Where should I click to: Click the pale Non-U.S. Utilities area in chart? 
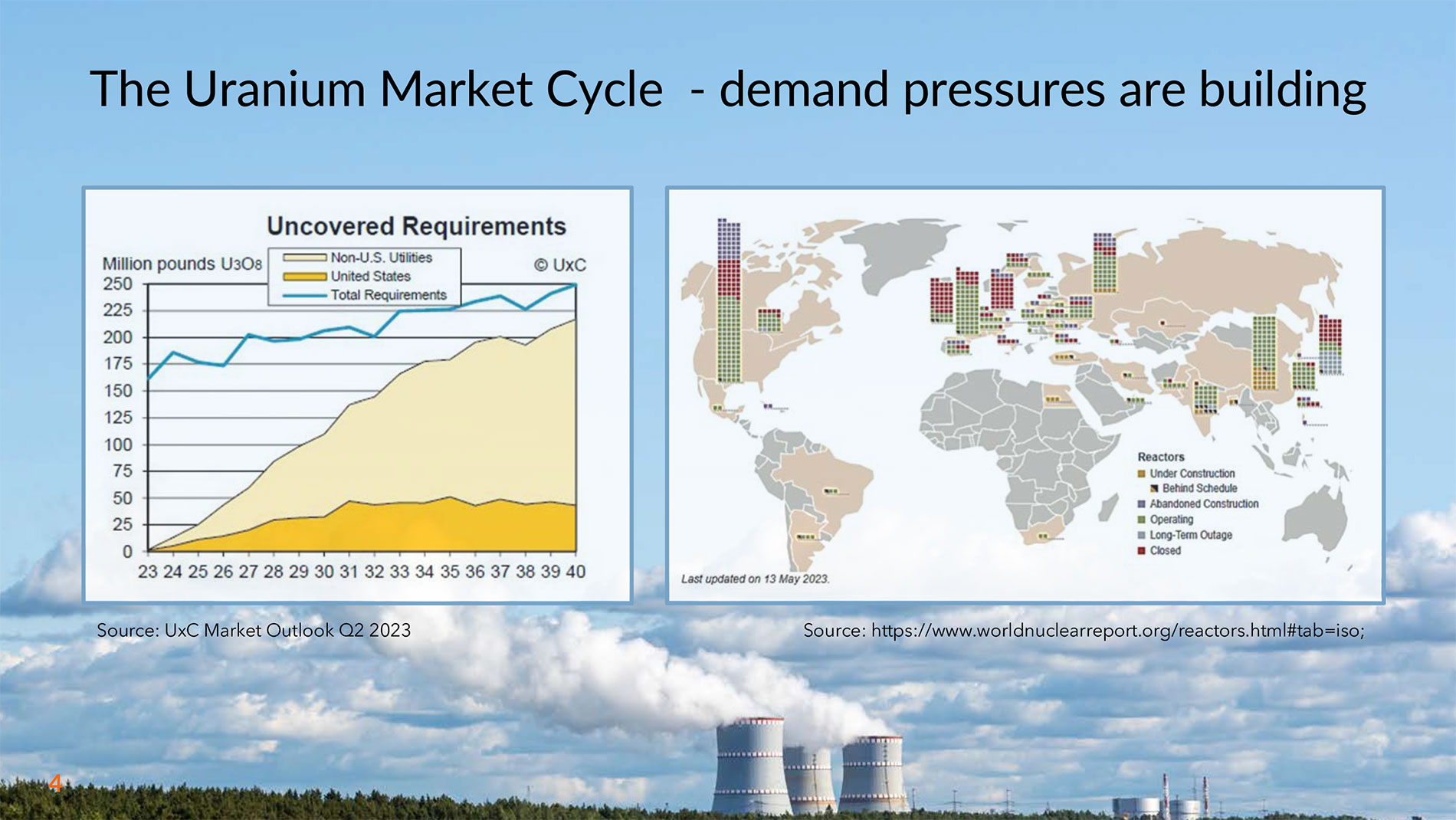coord(460,429)
